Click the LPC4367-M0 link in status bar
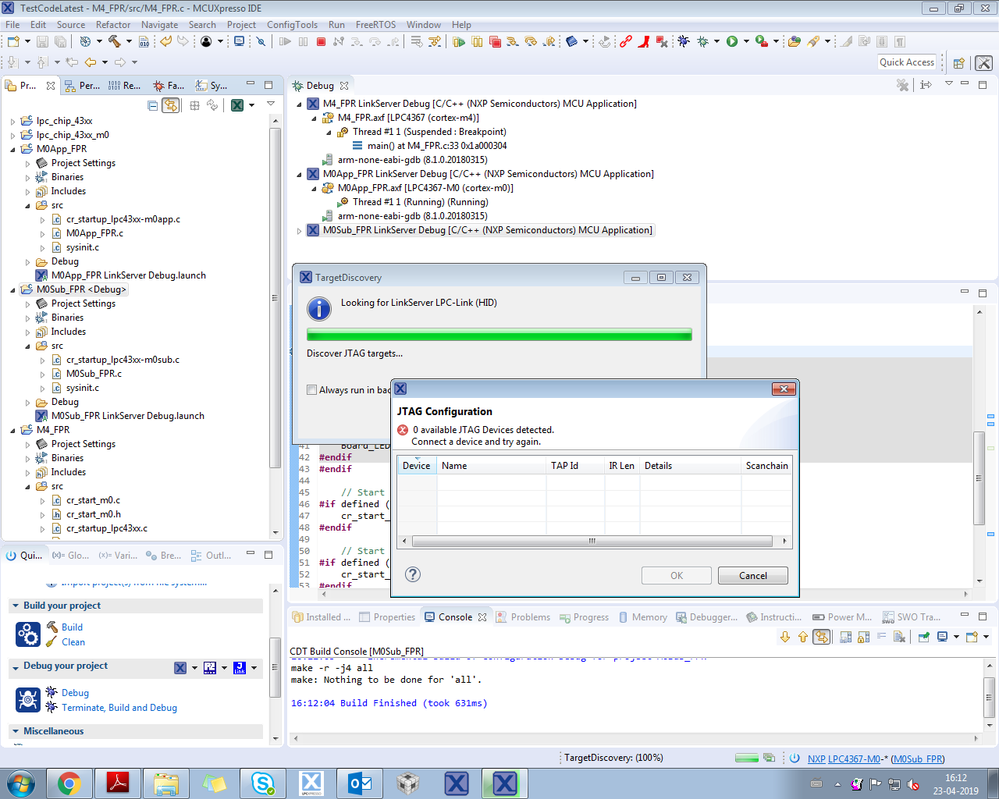Image resolution: width=999 pixels, height=799 pixels. click(x=854, y=759)
